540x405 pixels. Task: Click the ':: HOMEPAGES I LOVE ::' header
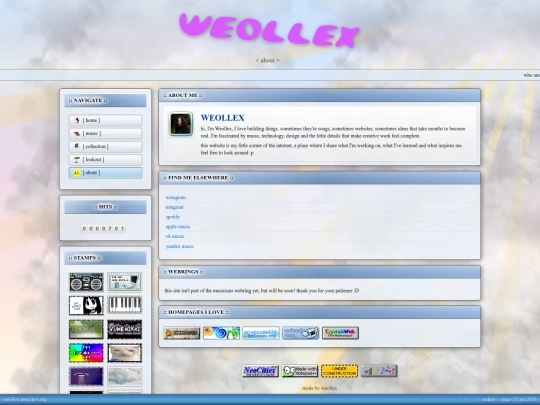point(320,312)
